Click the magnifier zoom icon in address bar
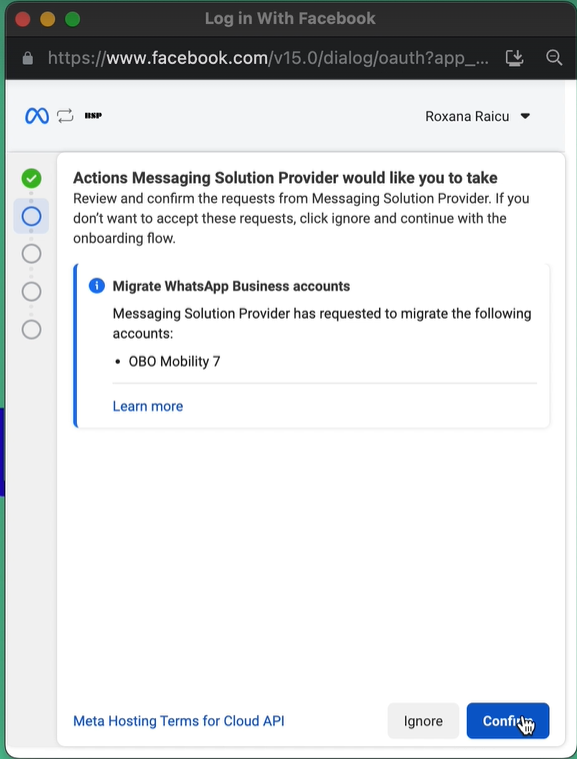 (554, 58)
